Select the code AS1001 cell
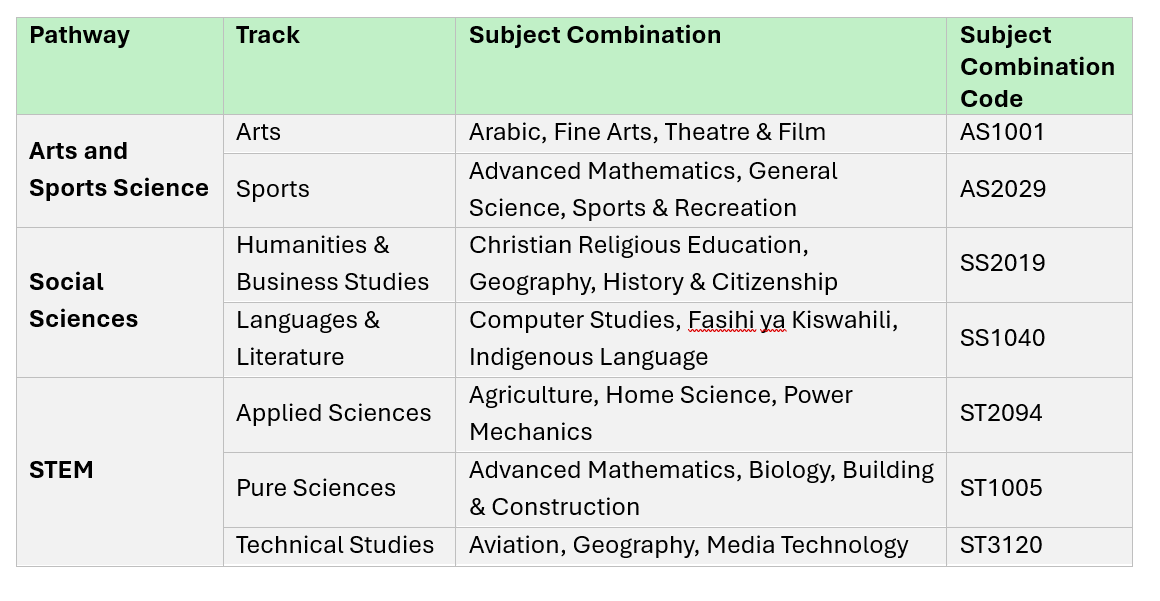This screenshot has height=601, width=1160. [x=1039, y=134]
